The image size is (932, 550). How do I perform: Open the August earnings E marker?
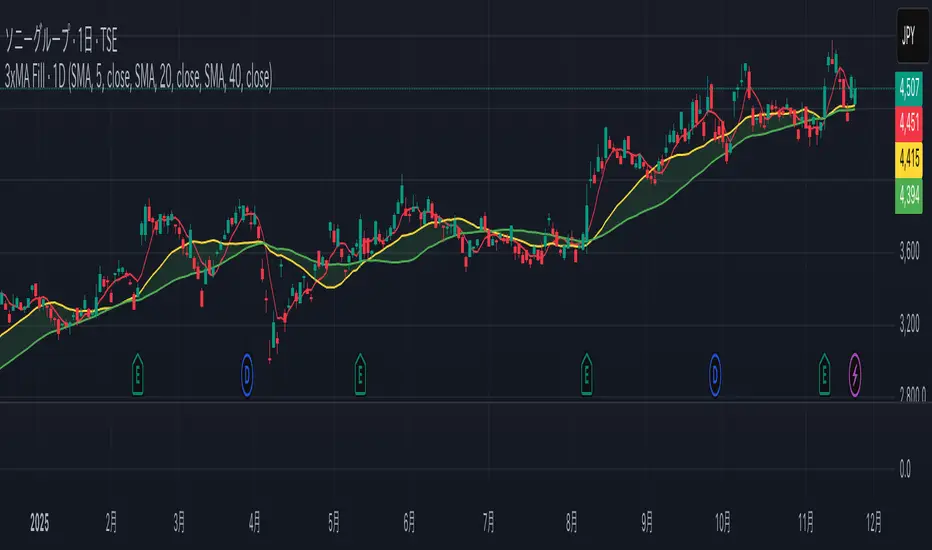(586, 375)
